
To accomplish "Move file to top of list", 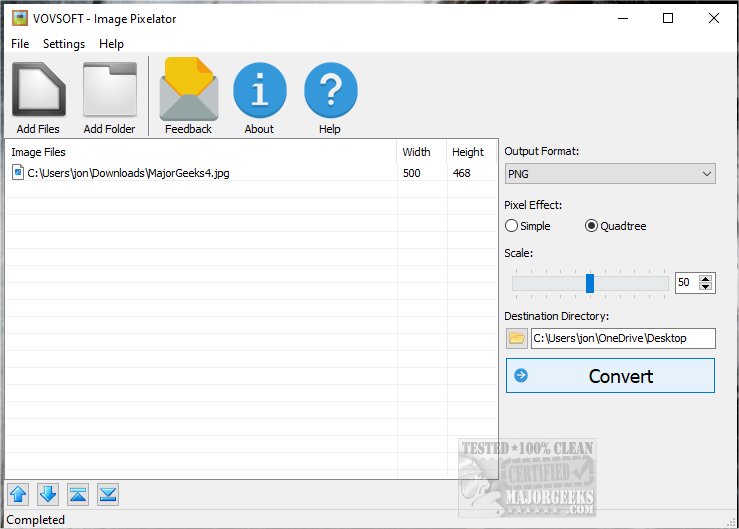I will (78, 495).
